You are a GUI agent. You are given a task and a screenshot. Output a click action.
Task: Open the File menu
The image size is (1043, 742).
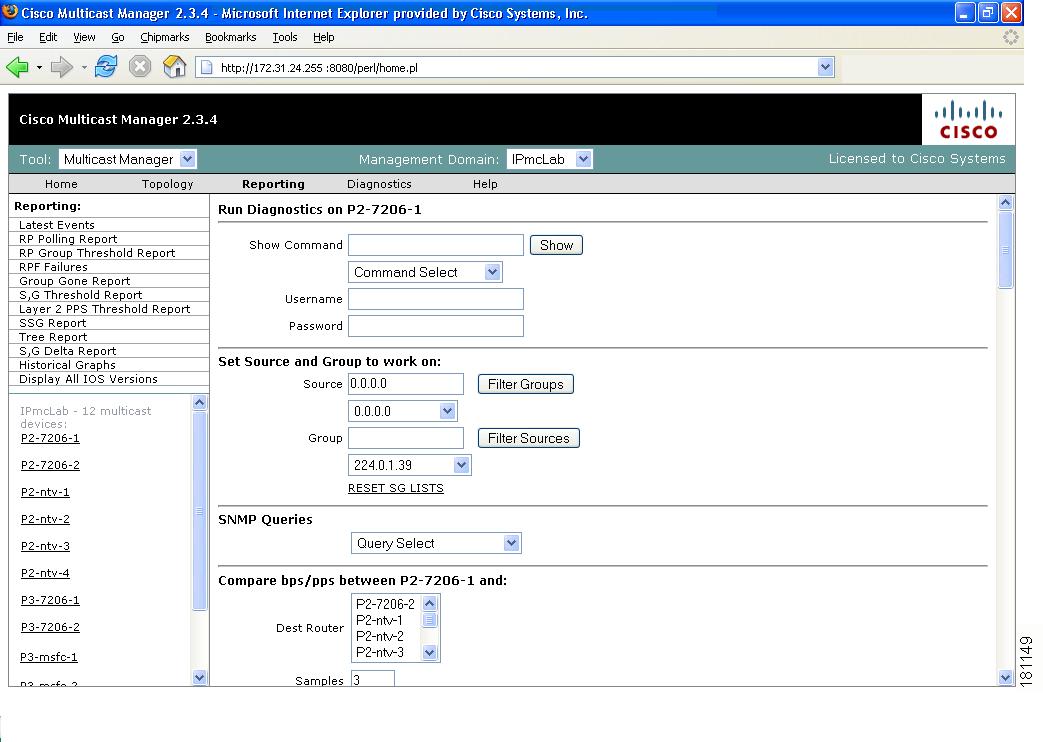(15, 37)
